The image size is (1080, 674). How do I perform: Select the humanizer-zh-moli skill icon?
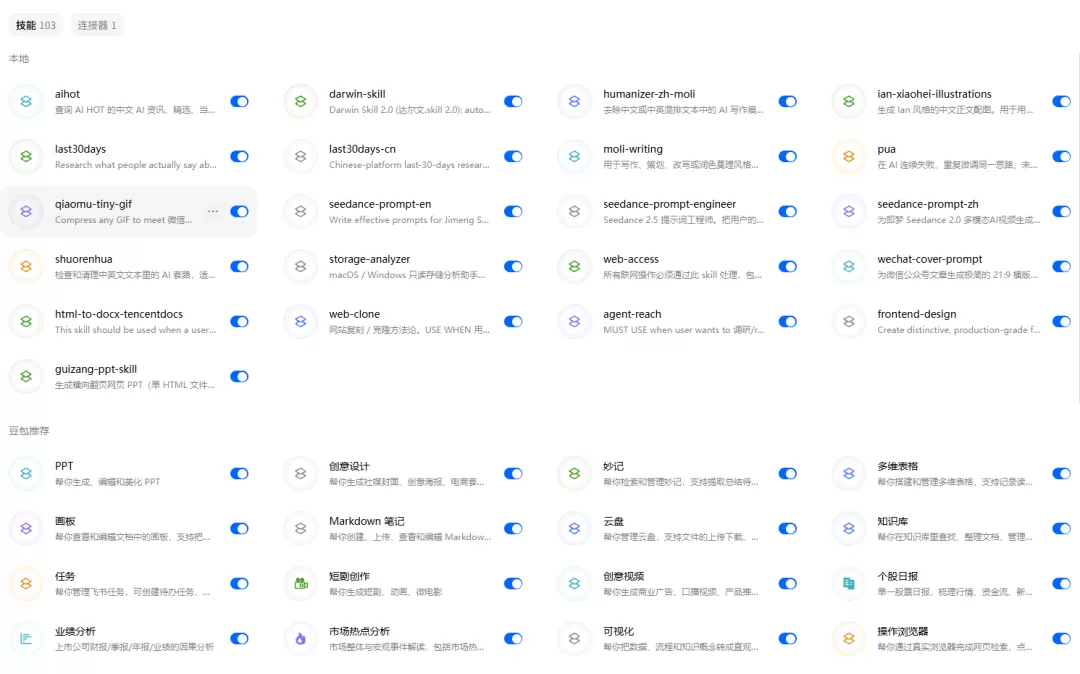point(574,101)
